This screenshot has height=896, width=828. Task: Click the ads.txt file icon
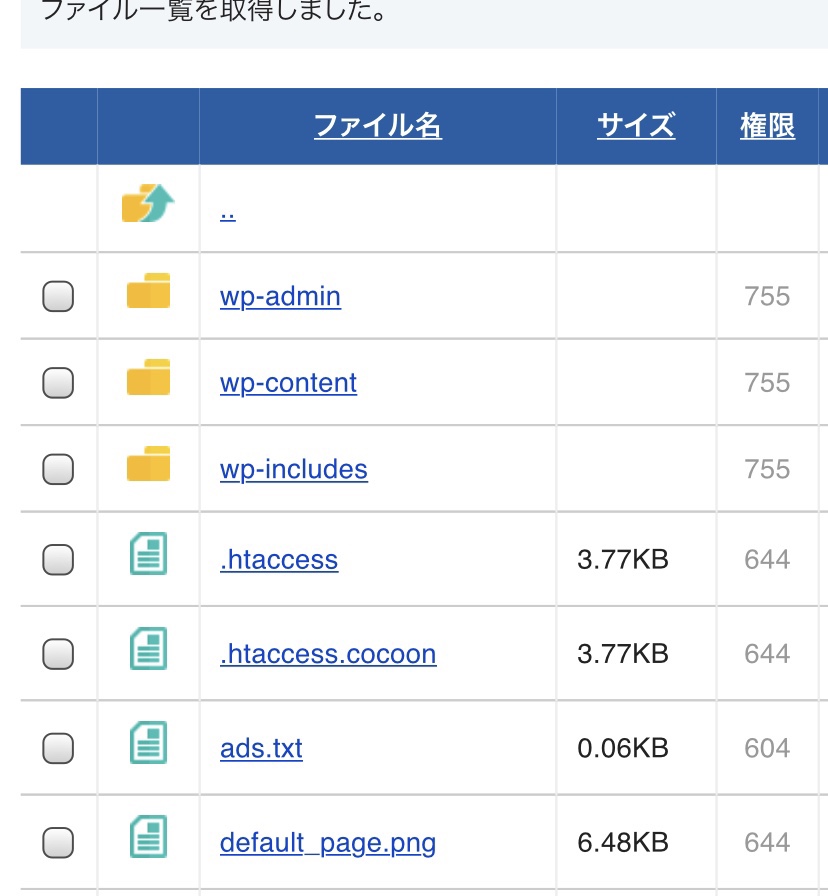tap(149, 742)
